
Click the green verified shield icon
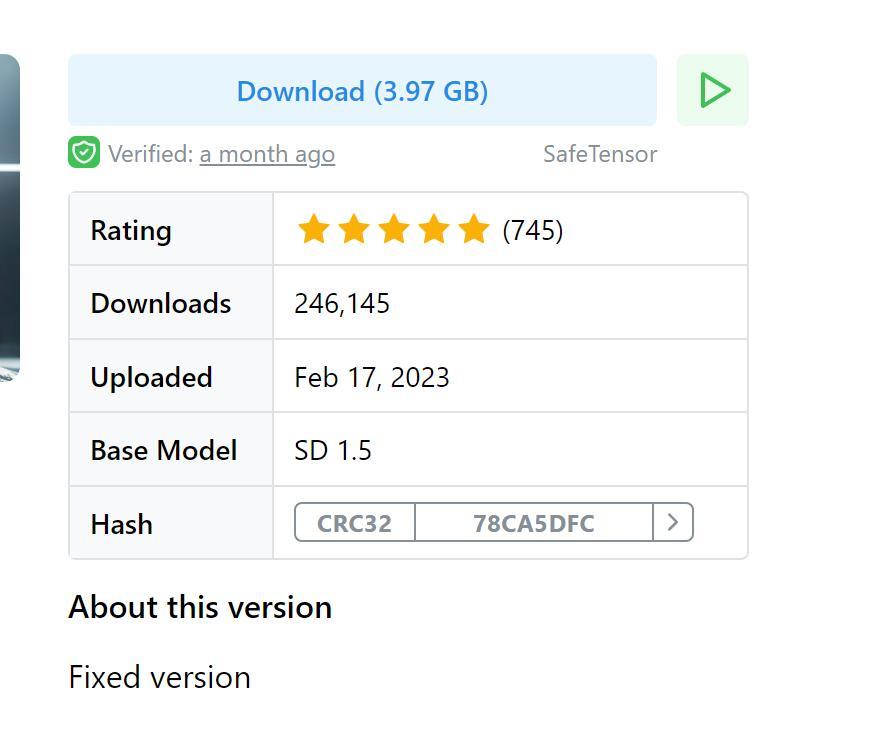pyautogui.click(x=84, y=152)
